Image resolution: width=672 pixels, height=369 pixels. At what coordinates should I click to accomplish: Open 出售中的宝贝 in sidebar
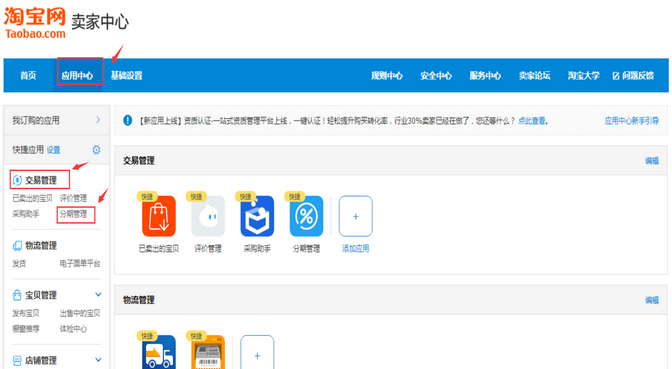pos(80,313)
